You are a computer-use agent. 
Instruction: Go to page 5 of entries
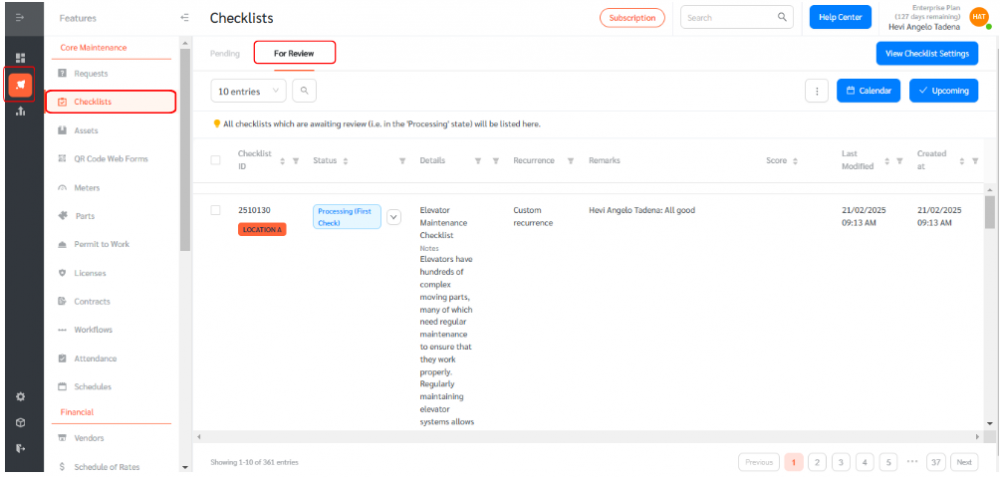tap(888, 462)
